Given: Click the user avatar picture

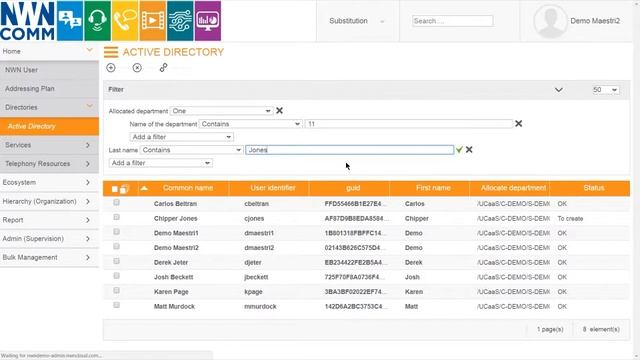Looking at the screenshot, I should pos(550,21).
